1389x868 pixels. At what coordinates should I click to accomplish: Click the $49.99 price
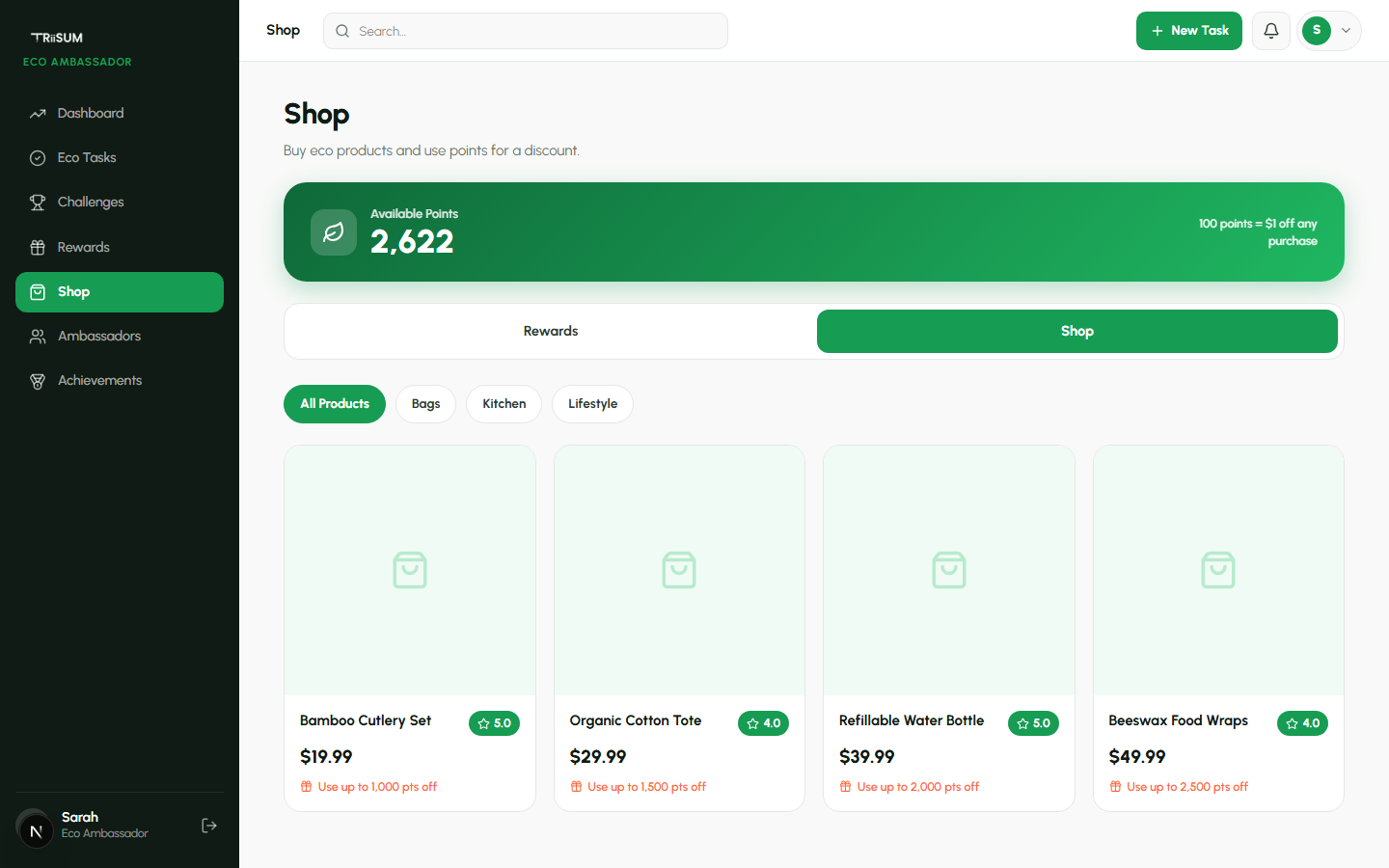pyautogui.click(x=1137, y=757)
